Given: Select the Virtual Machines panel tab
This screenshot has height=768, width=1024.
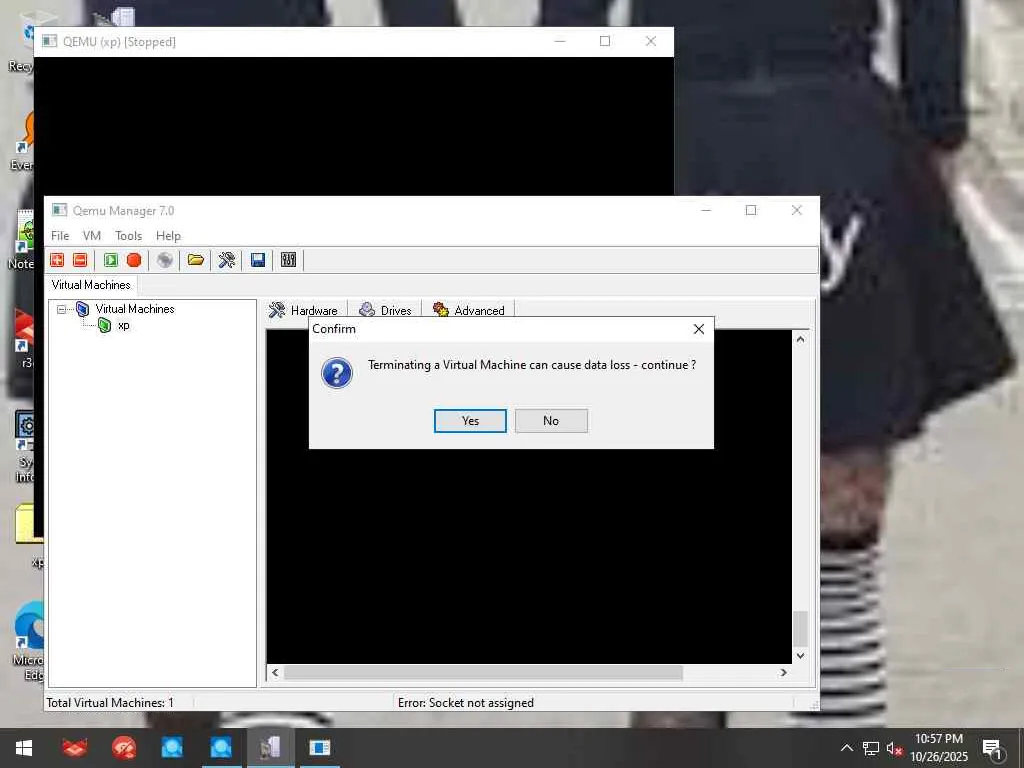Looking at the screenshot, I should [x=91, y=285].
